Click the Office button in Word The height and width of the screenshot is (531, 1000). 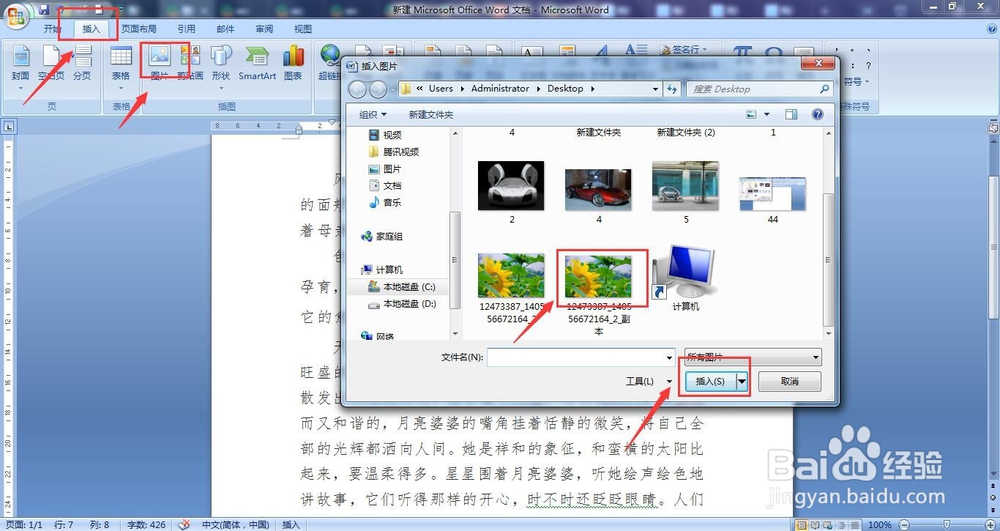tap(16, 15)
